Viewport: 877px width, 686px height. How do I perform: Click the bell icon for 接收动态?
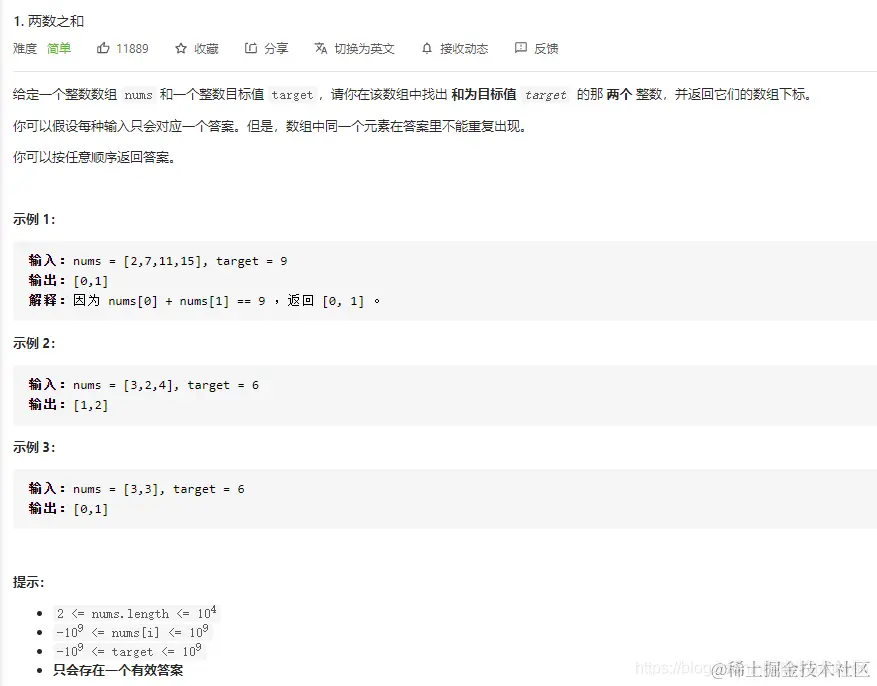click(x=426, y=47)
